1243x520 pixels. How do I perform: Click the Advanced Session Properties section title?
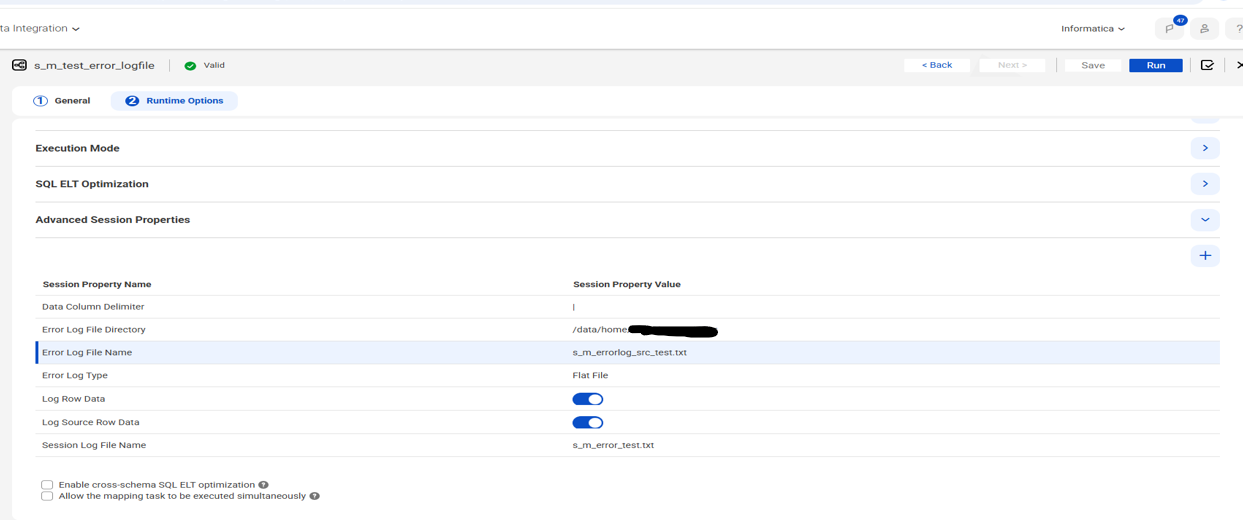pos(112,220)
